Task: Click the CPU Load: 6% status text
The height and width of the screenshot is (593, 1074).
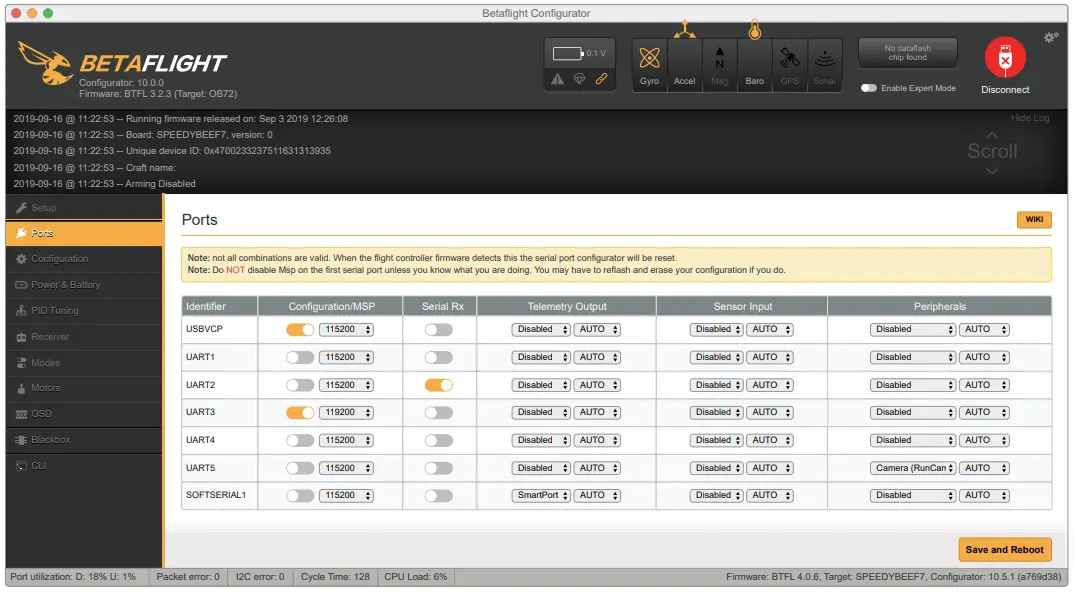Action: 415,577
